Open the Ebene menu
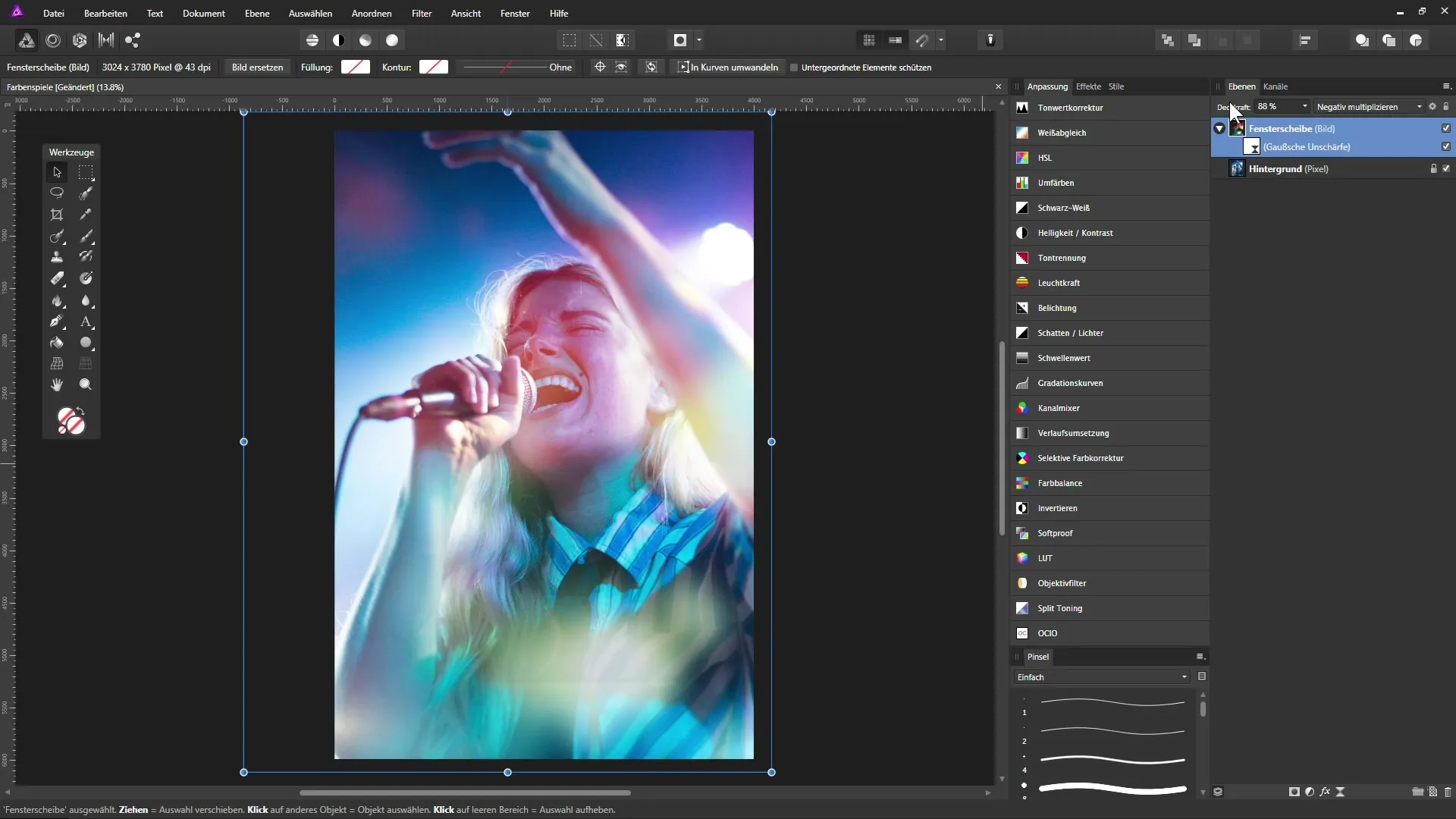The width and height of the screenshot is (1456, 819). coord(257,14)
